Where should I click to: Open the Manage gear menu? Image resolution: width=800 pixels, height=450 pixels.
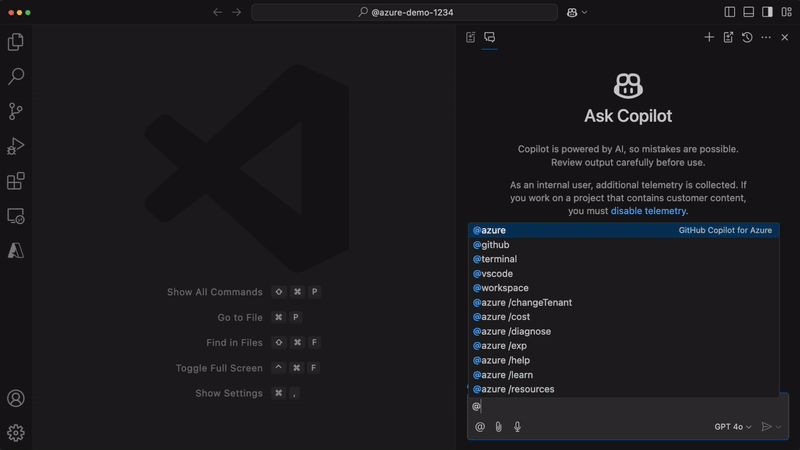(16, 433)
